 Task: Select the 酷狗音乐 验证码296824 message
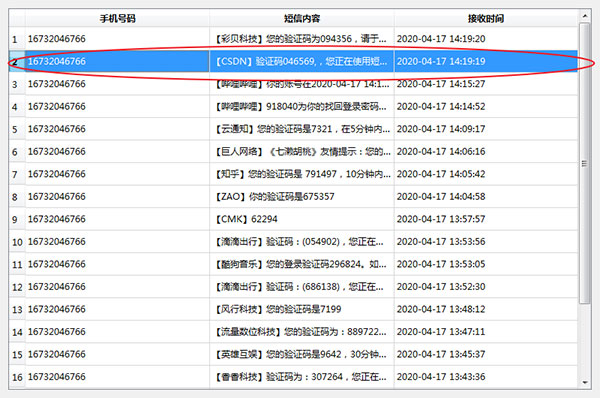(302, 264)
